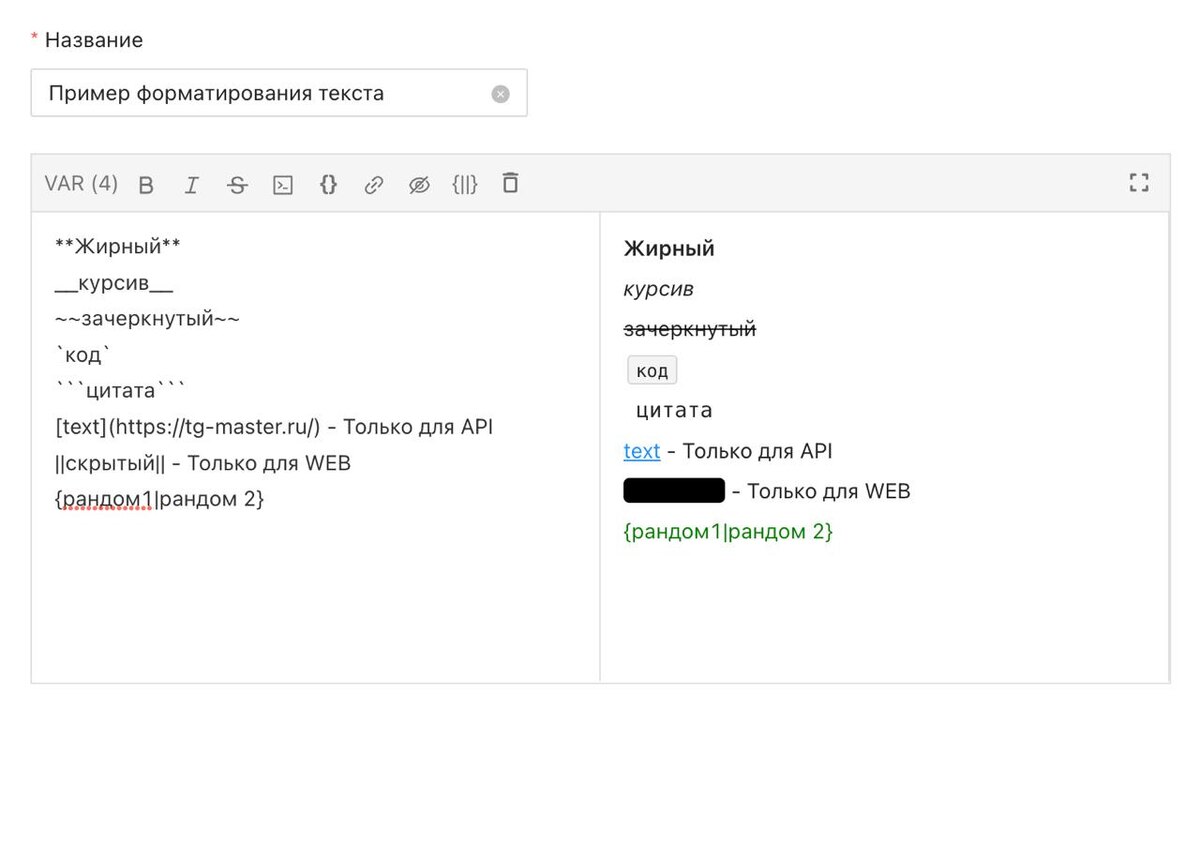Click the '**Жирный**' line in editor
Screen dimensions: 1200x845
118,247
